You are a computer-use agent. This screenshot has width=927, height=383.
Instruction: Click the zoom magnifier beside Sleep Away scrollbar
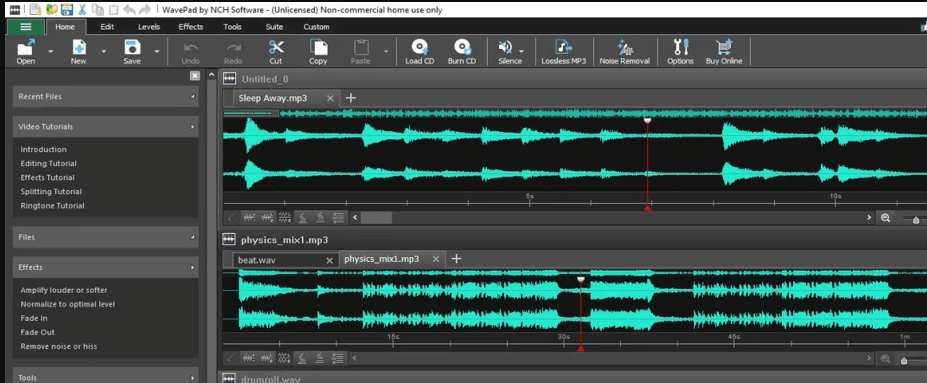tap(885, 218)
